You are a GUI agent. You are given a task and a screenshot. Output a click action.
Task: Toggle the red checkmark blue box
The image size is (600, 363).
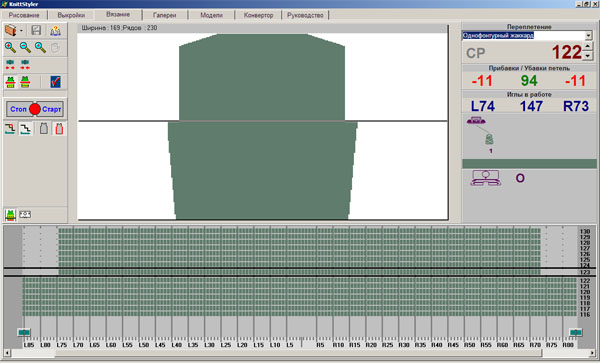pyautogui.click(x=55, y=82)
